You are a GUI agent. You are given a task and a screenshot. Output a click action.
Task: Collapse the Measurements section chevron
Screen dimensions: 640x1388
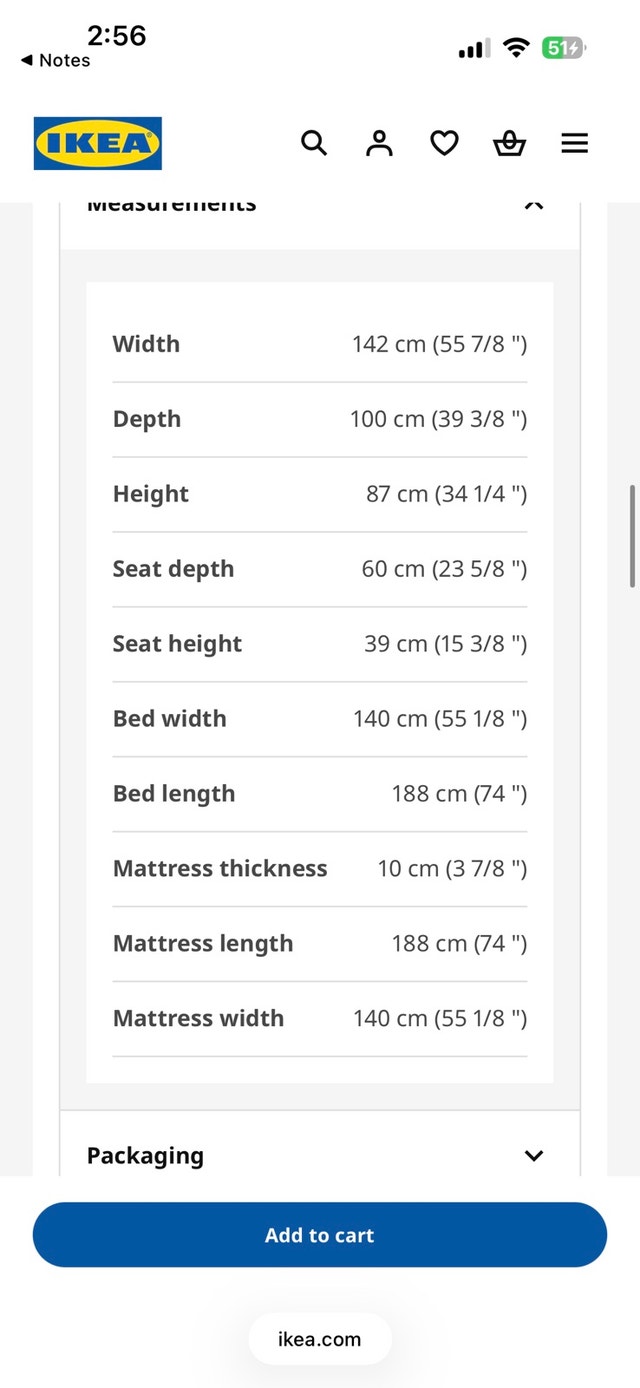pyautogui.click(x=534, y=205)
